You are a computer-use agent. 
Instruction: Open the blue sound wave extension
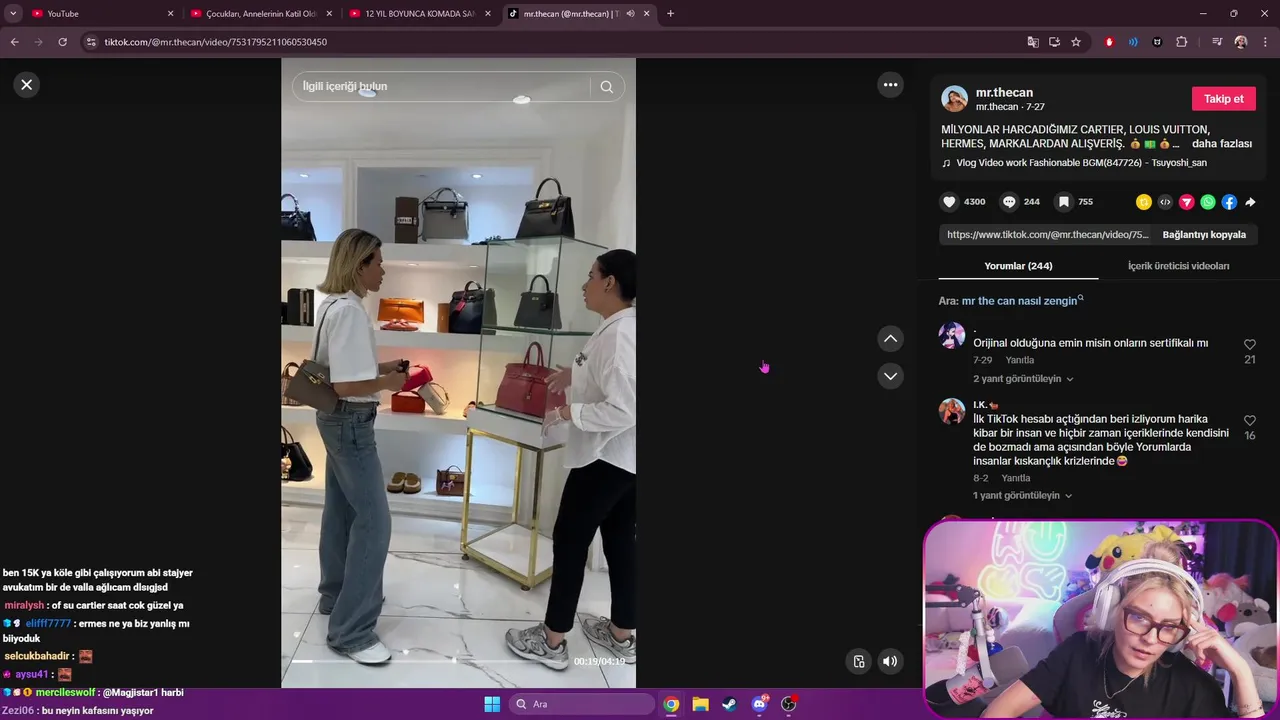pyautogui.click(x=1133, y=42)
